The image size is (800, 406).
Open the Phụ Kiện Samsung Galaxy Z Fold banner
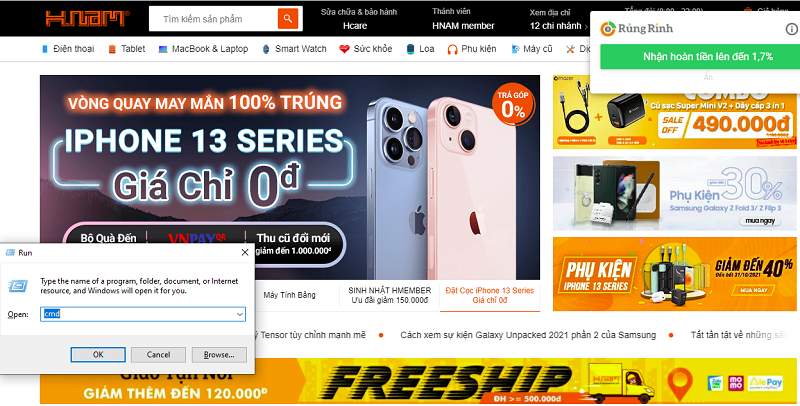tap(675, 193)
